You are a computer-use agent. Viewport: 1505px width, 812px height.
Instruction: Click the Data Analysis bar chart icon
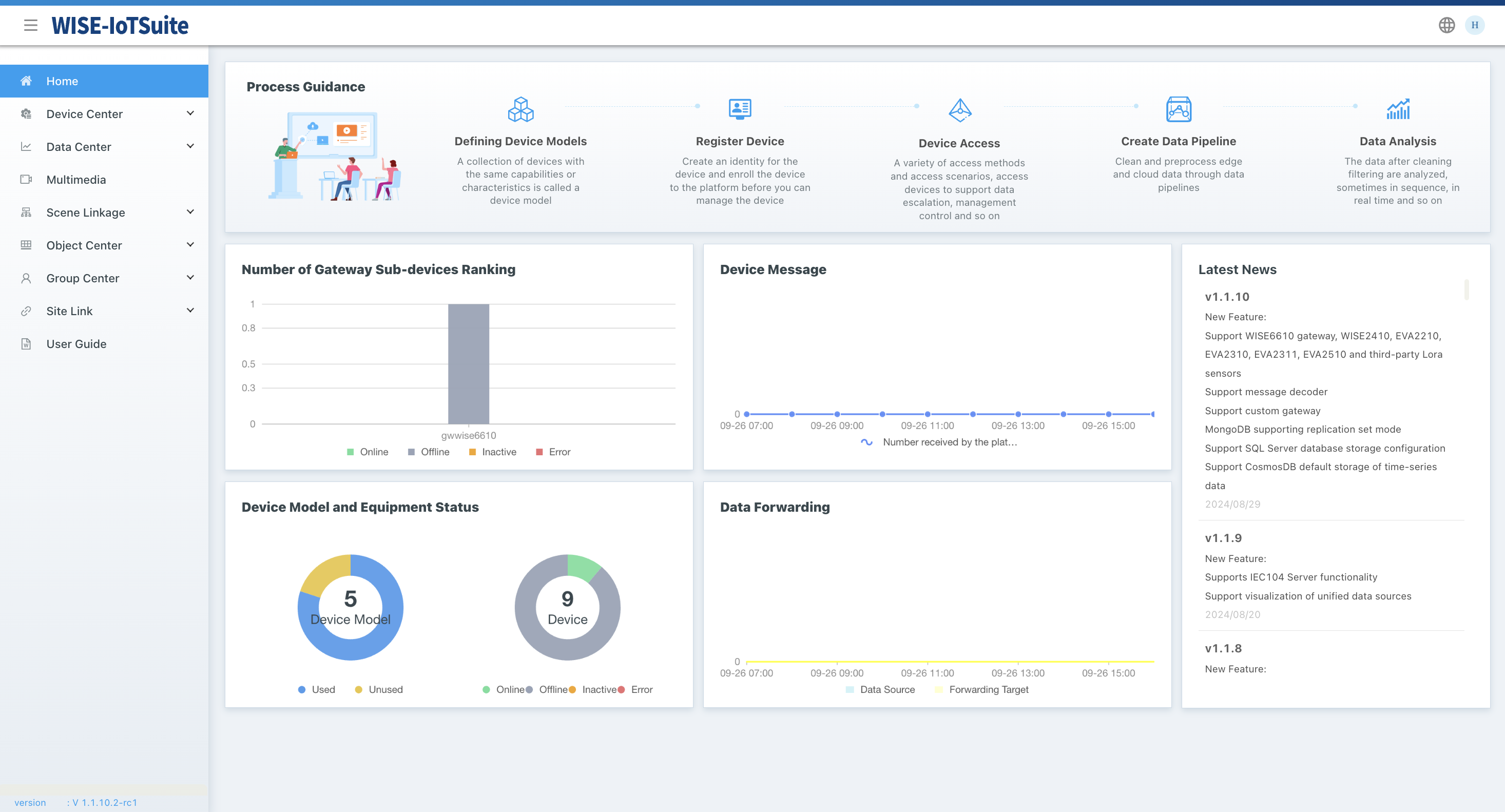pos(1398,109)
